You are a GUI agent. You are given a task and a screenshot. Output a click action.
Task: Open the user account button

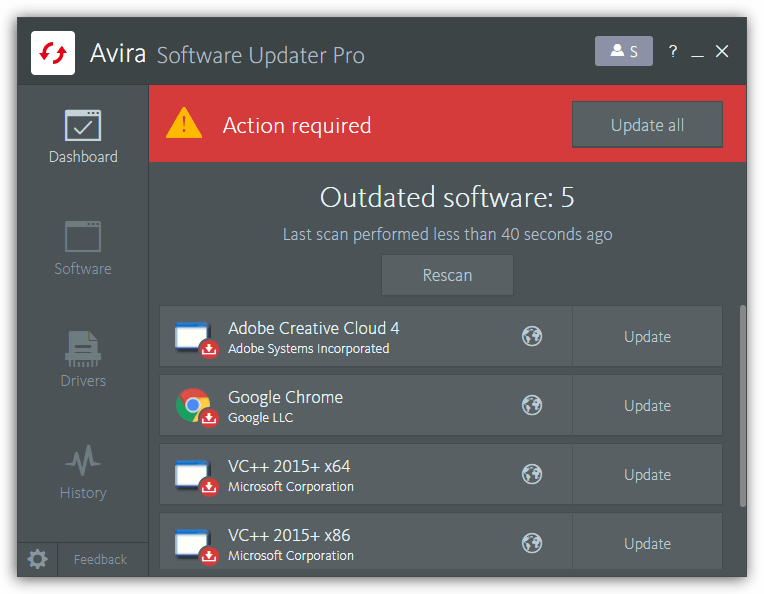[623, 51]
